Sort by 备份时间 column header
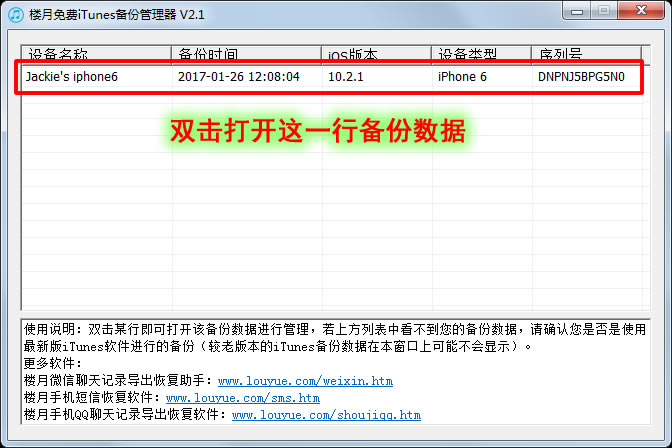 tap(246, 55)
